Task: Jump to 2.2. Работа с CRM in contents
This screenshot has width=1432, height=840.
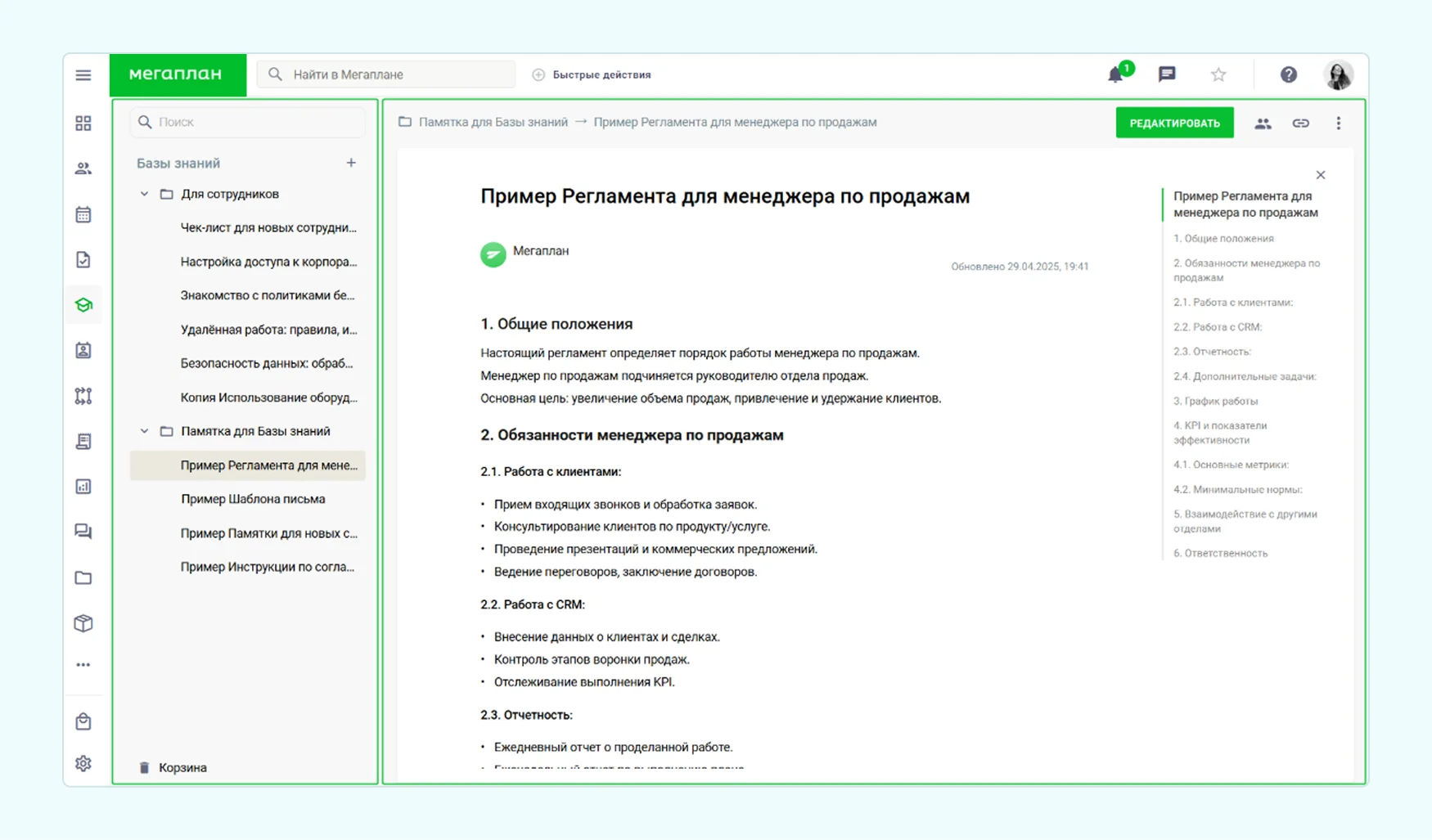Action: click(1218, 327)
